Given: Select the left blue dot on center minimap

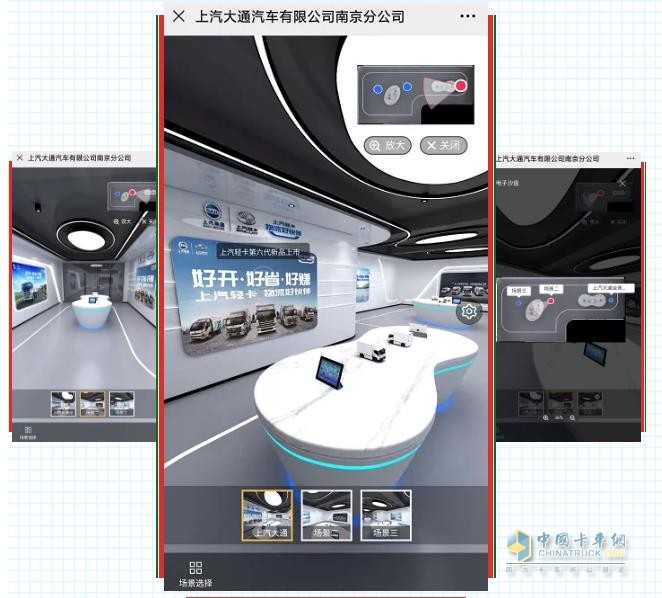Looking at the screenshot, I should 378,89.
